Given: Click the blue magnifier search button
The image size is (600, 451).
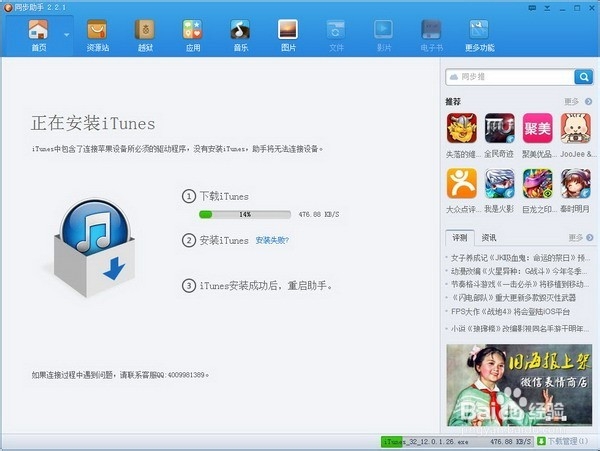Looking at the screenshot, I should (584, 77).
